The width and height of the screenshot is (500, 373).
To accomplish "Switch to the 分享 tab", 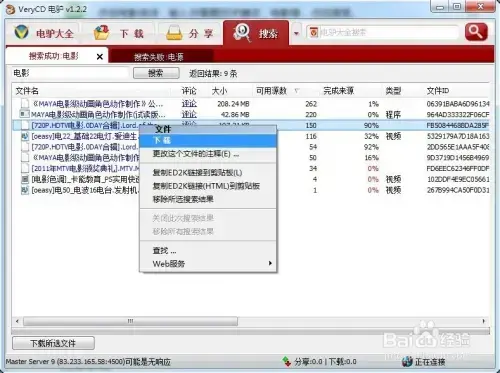I will pos(189,33).
